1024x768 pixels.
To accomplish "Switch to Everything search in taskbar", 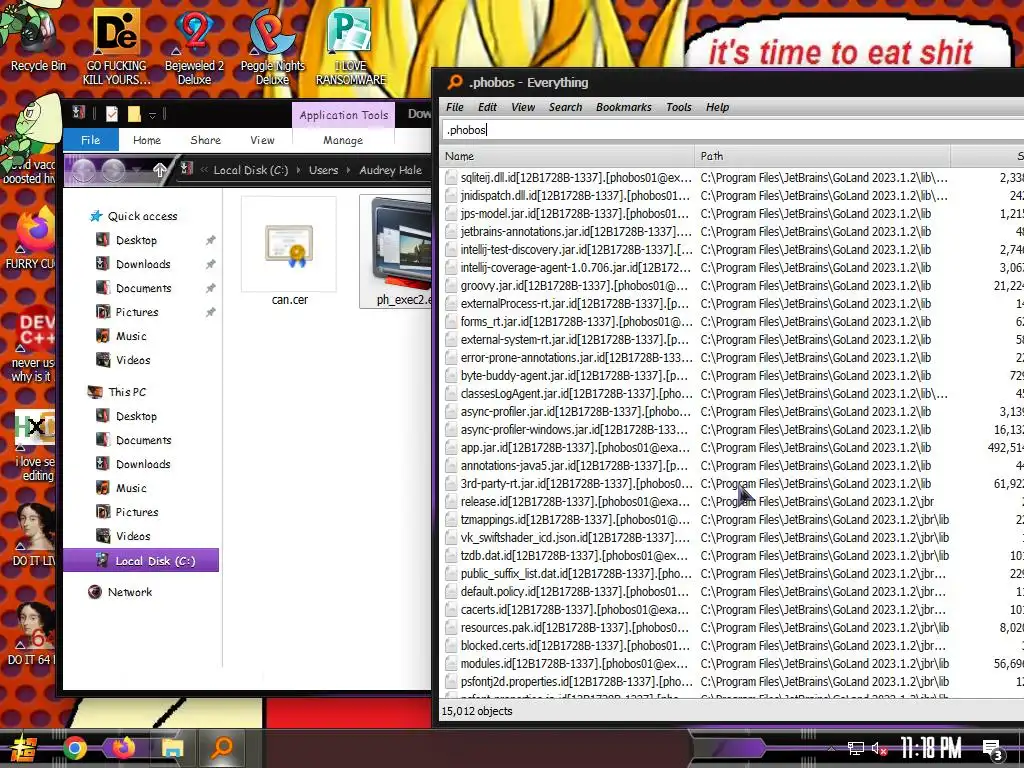I will (222, 747).
